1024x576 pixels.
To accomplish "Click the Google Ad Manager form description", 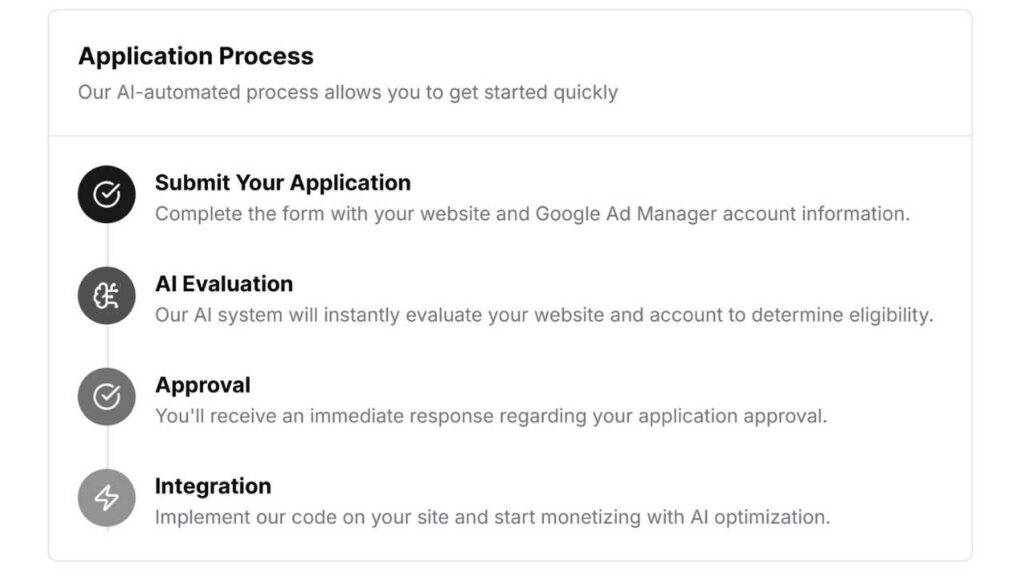I will tap(532, 214).
